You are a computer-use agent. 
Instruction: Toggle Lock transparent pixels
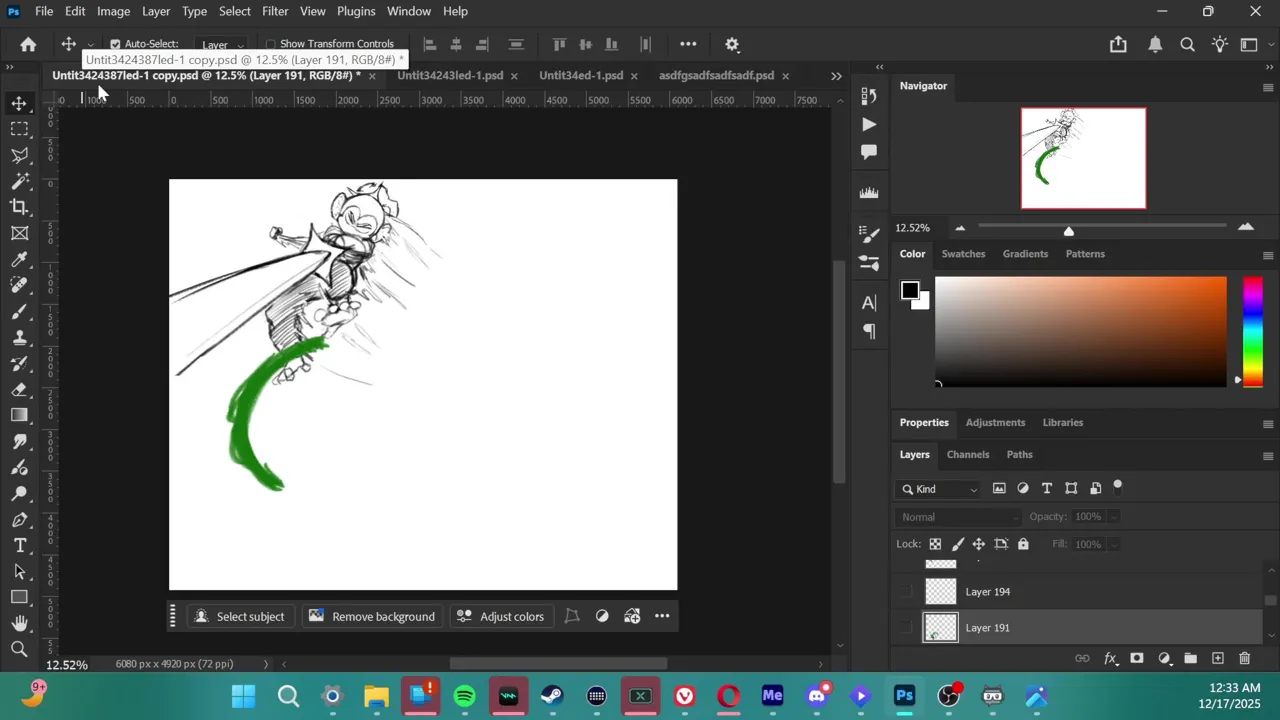[935, 544]
